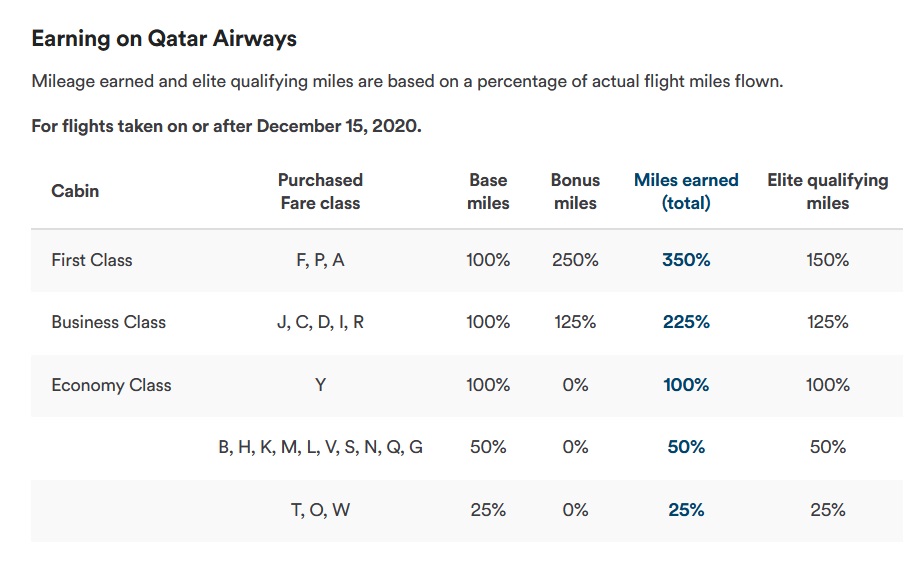Select the 'B, H, K, M, L, V, S, N, Q, G' cell
Screen dimensions: 922x571
coord(320,447)
